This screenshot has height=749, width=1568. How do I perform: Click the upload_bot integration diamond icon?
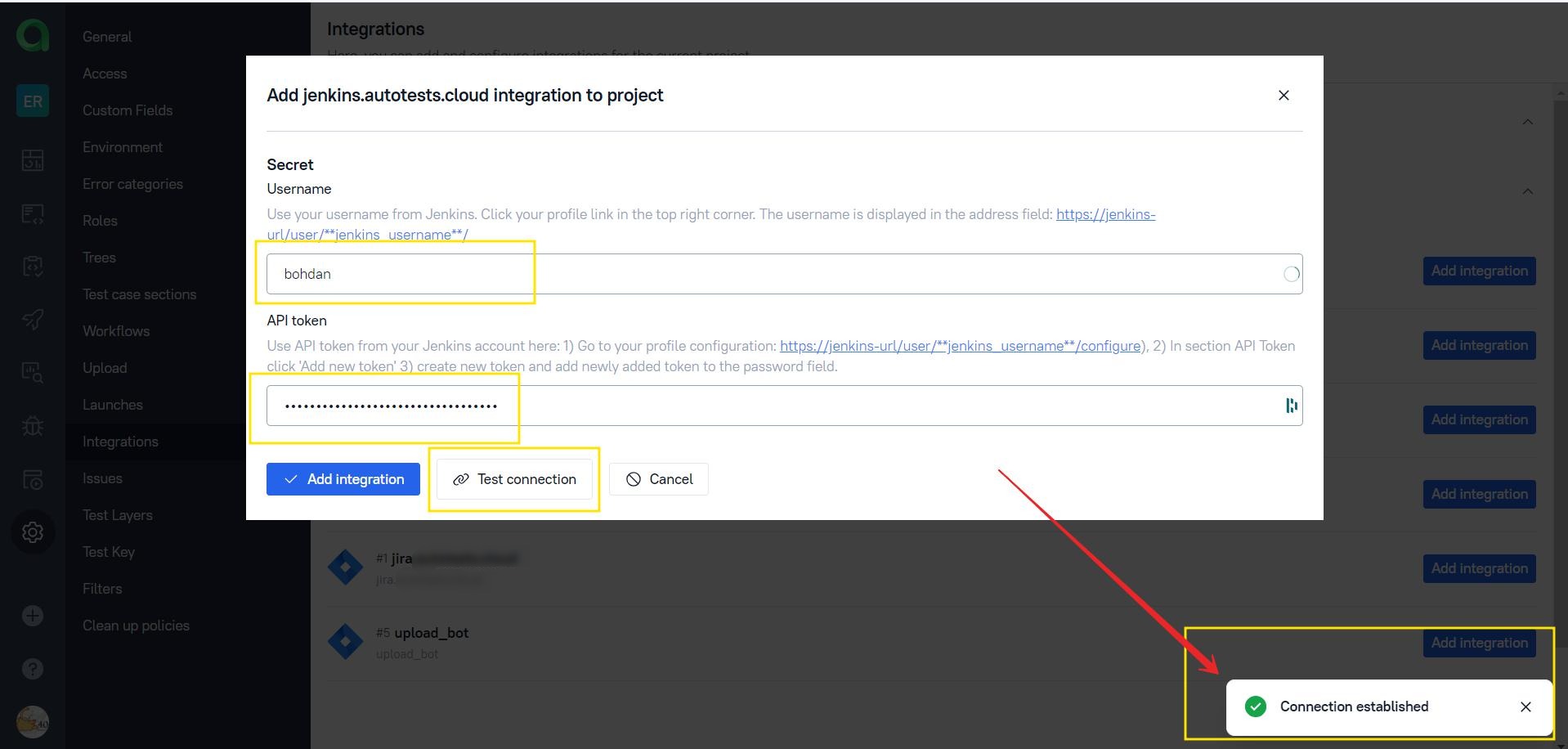point(345,641)
